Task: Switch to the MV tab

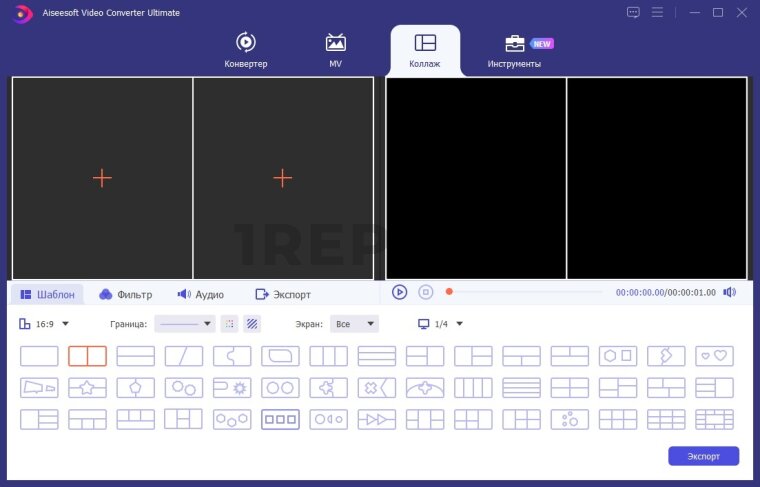Action: tap(336, 50)
